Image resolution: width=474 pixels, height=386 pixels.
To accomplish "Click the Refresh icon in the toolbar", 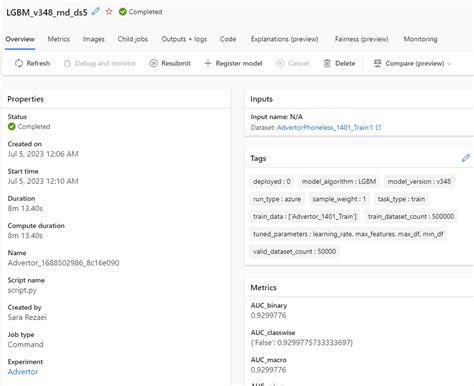I will [19, 63].
